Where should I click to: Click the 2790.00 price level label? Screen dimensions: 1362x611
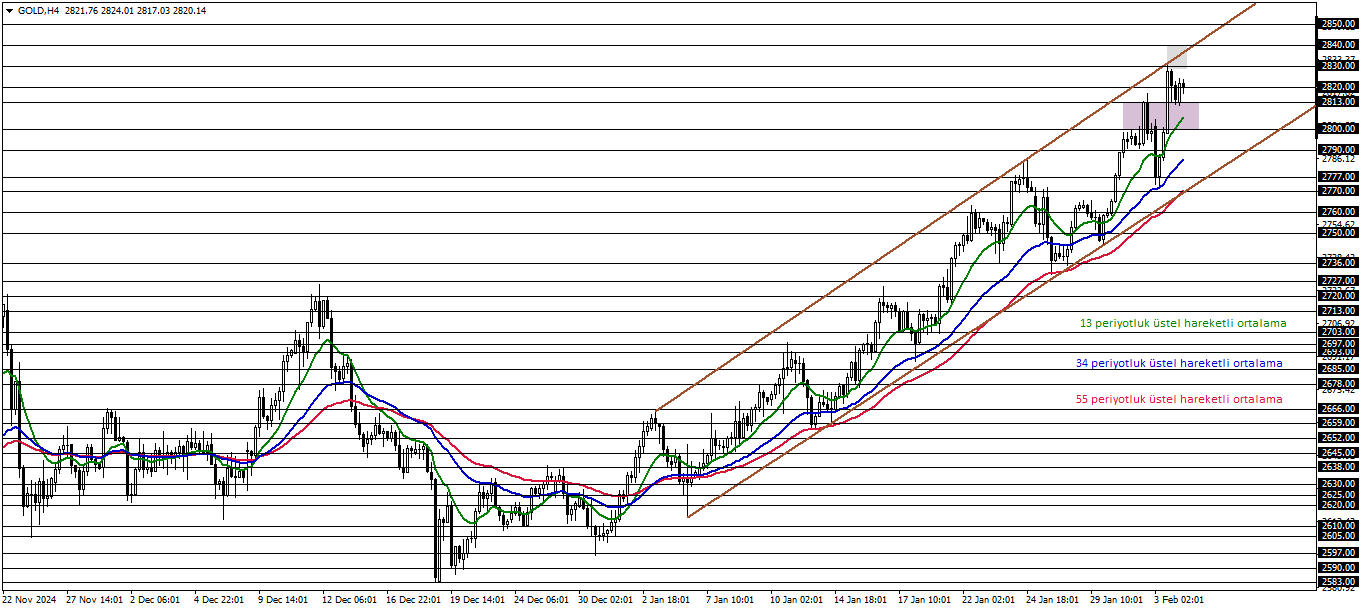click(1338, 150)
